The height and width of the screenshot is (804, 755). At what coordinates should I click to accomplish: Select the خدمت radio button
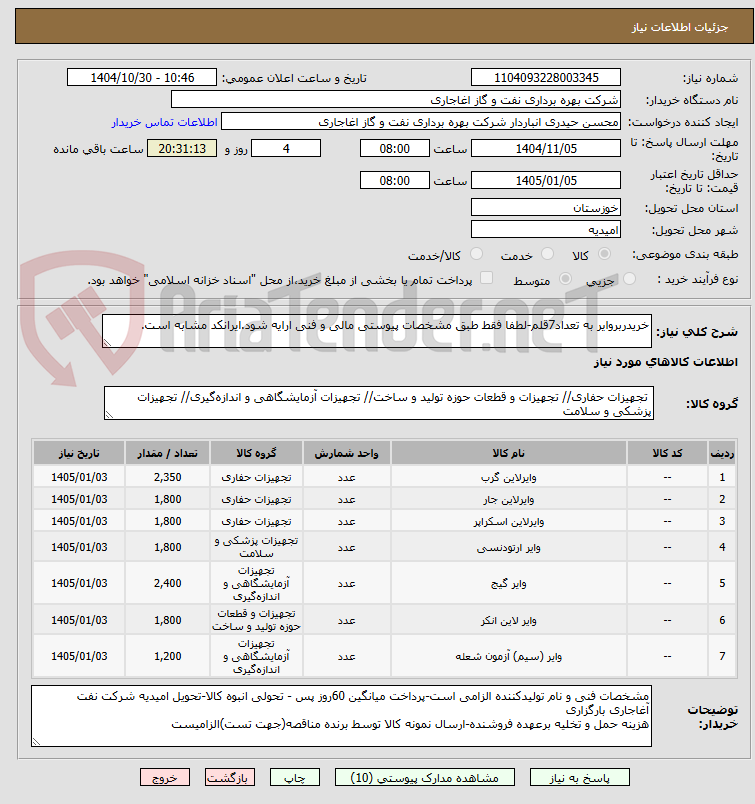point(547,253)
